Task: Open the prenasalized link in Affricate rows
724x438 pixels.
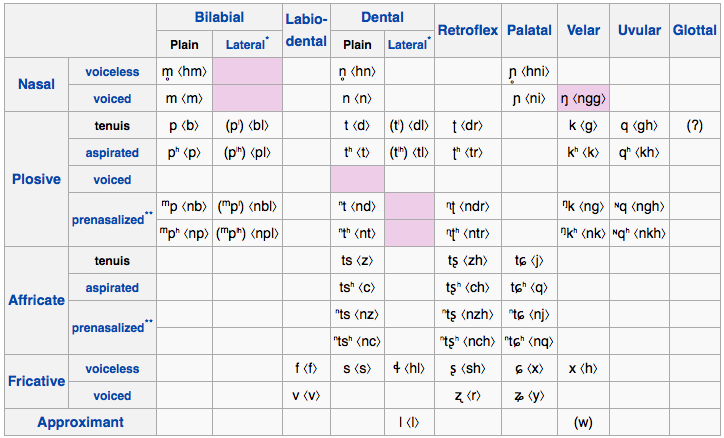Action: (x=108, y=328)
